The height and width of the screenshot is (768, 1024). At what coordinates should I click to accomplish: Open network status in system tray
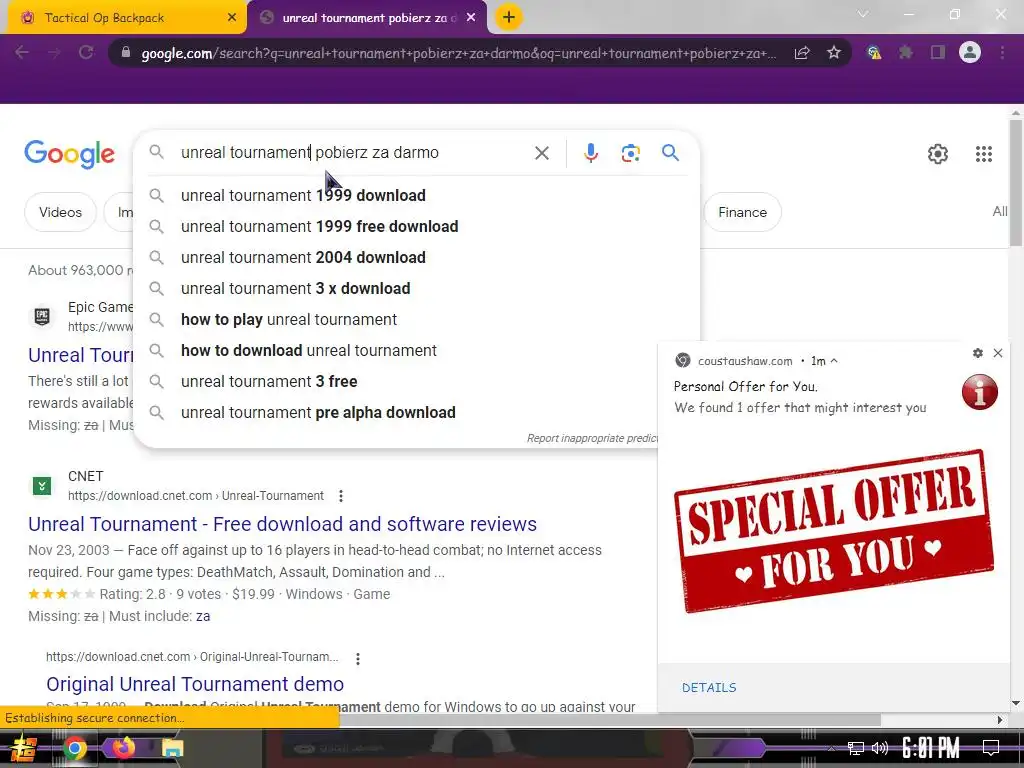pos(855,748)
